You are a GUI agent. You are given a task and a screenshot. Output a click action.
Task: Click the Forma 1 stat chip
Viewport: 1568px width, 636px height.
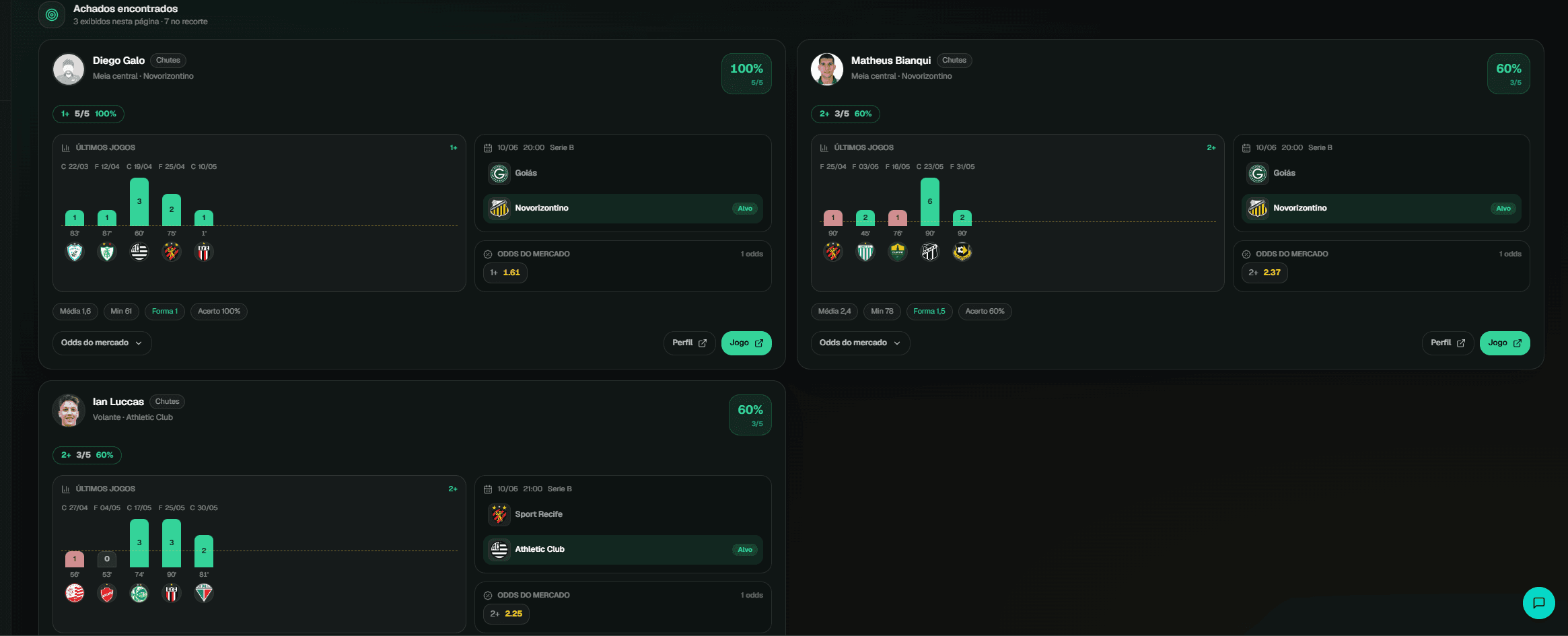pos(165,311)
